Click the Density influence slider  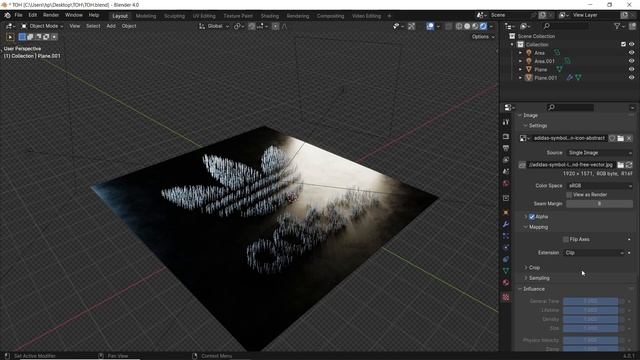590,319
